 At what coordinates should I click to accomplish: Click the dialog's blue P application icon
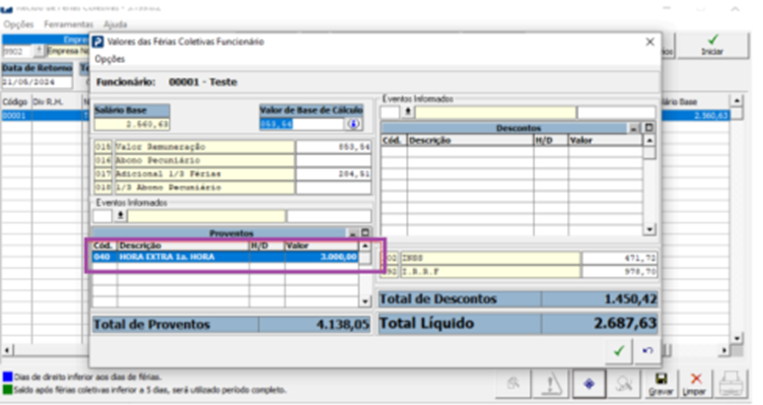pos(98,42)
